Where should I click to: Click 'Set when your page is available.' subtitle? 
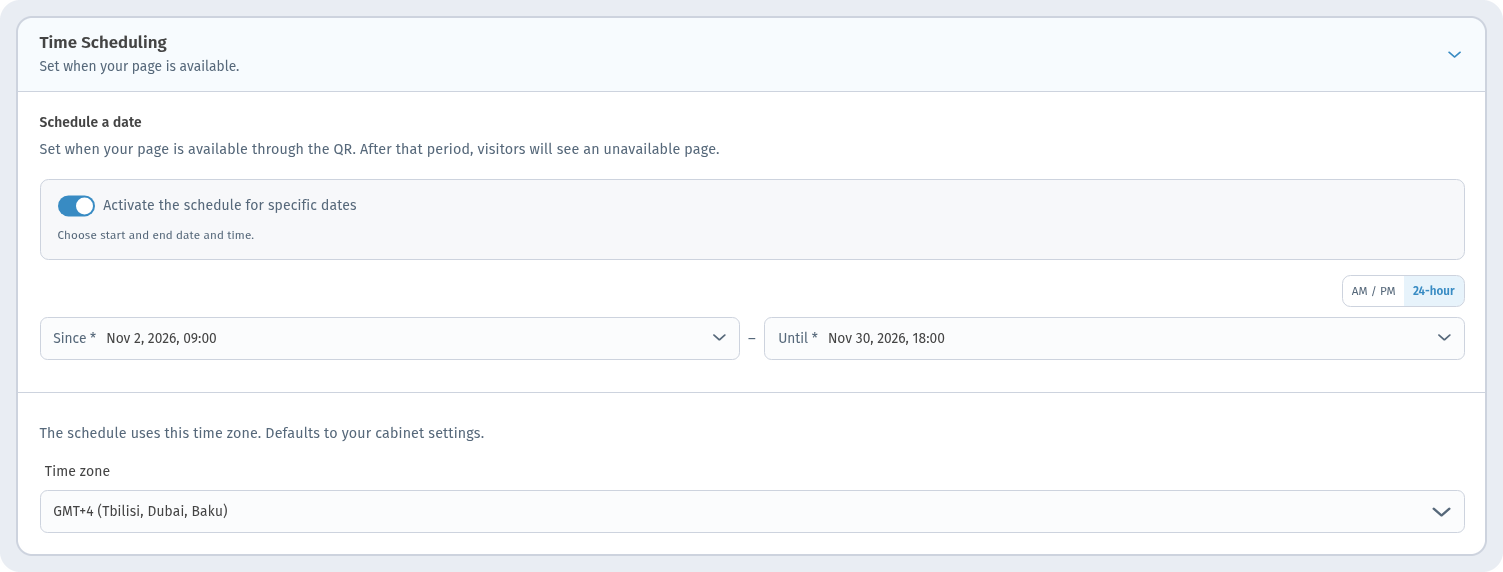(139, 67)
